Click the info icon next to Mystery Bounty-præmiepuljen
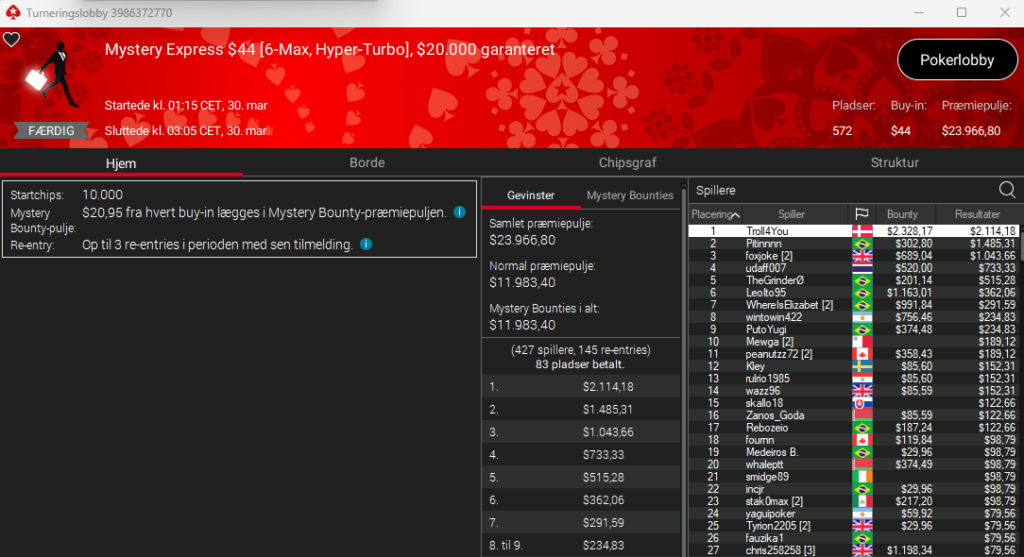Image resolution: width=1024 pixels, height=557 pixels. [x=459, y=212]
